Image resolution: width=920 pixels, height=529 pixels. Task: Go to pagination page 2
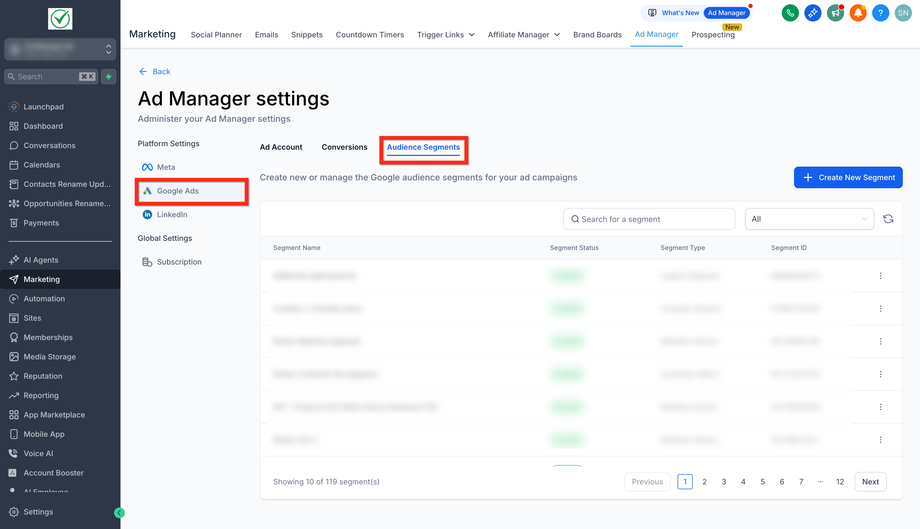tap(704, 482)
